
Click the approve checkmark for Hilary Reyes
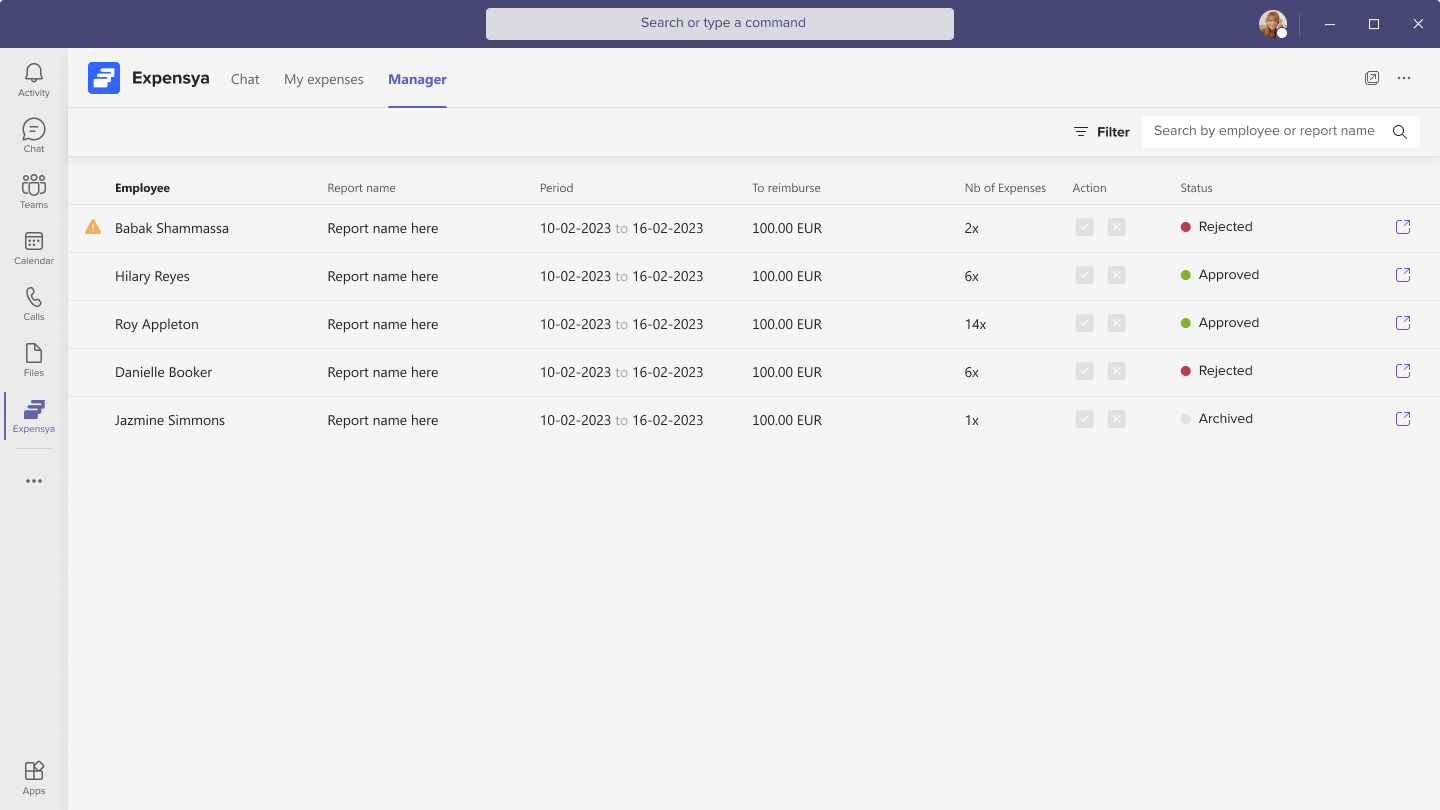pos(1084,275)
